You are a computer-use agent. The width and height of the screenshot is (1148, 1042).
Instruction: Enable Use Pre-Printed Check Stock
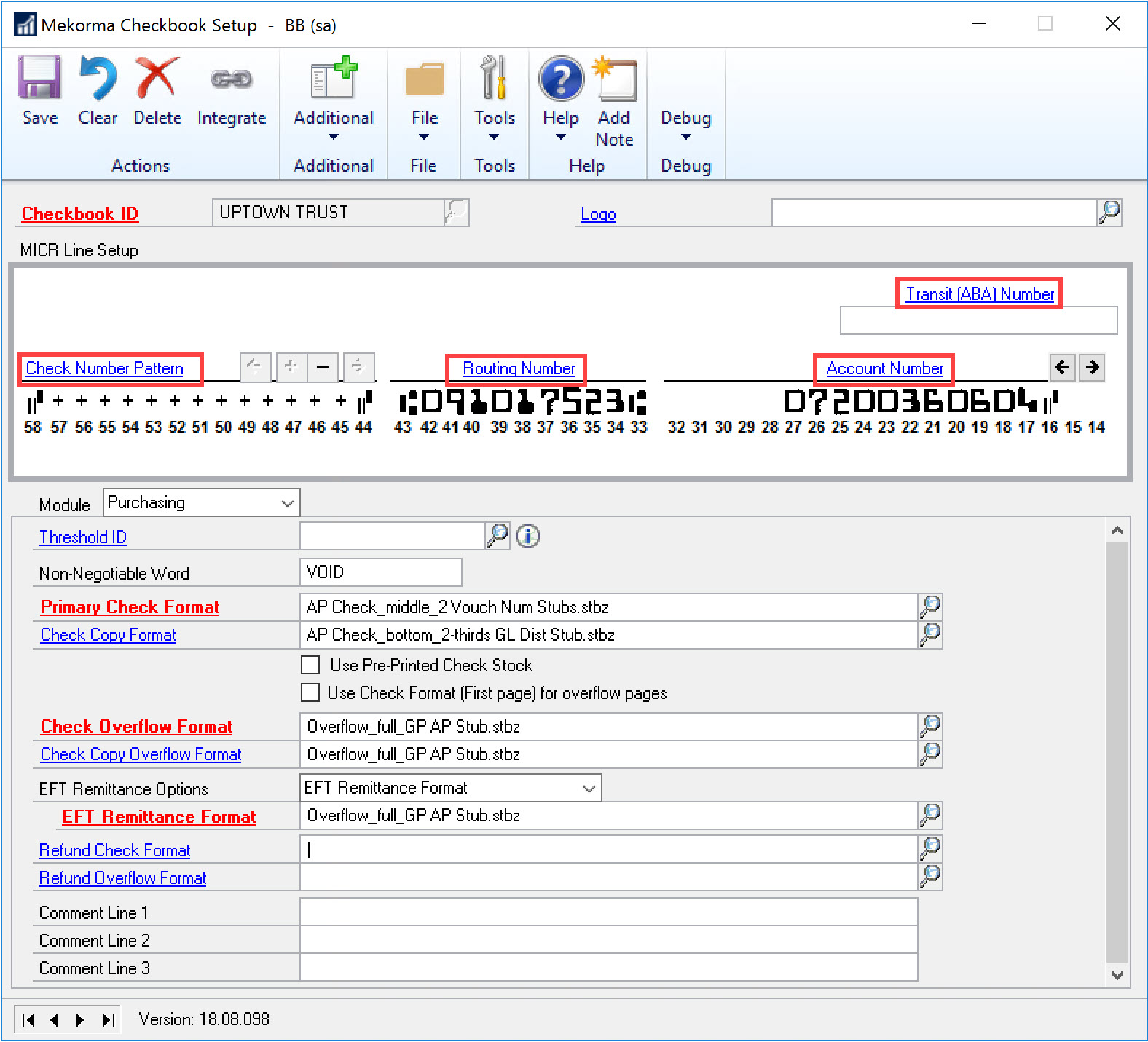point(311,665)
